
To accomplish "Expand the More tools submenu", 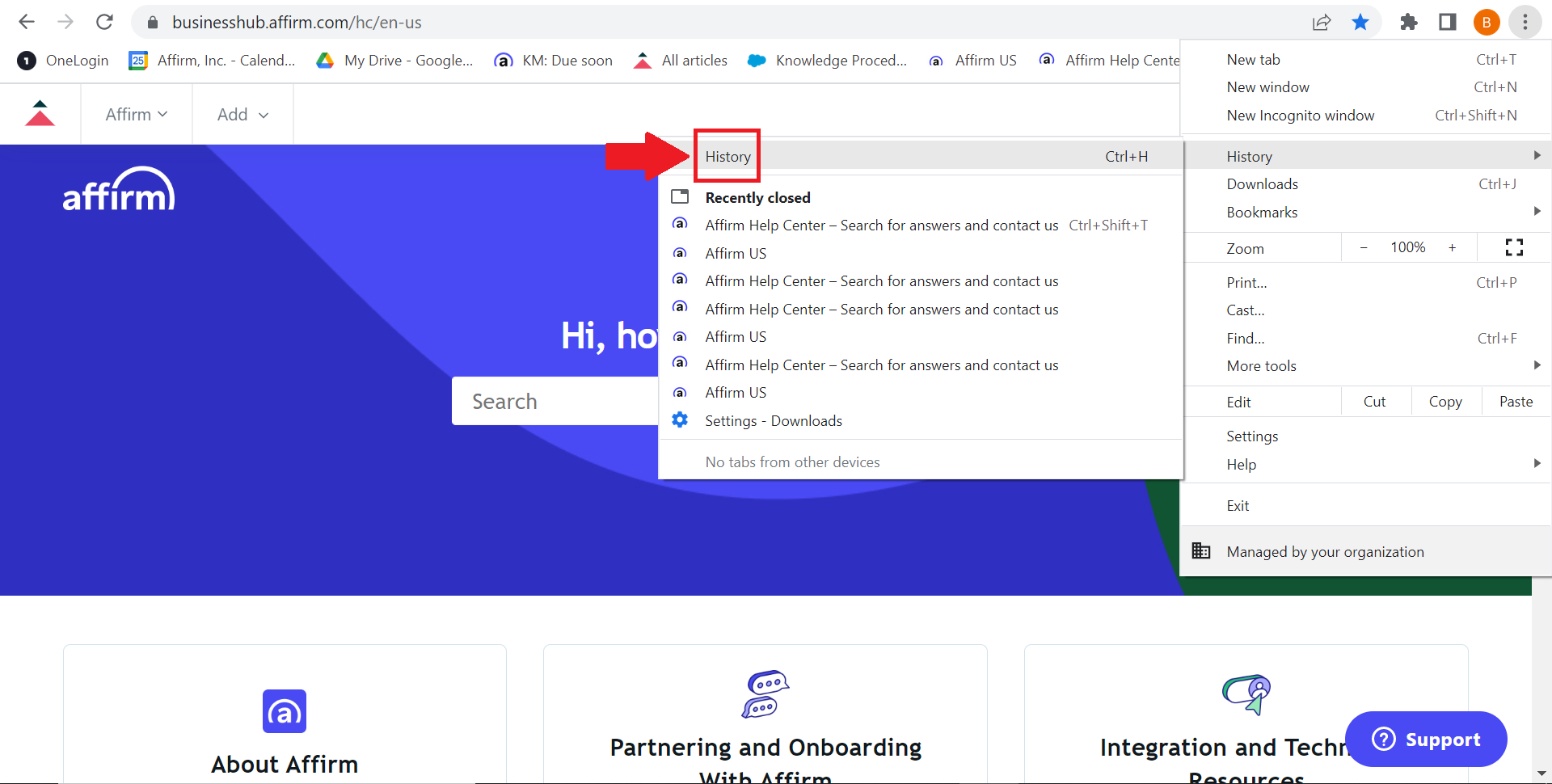I will 1366,365.
